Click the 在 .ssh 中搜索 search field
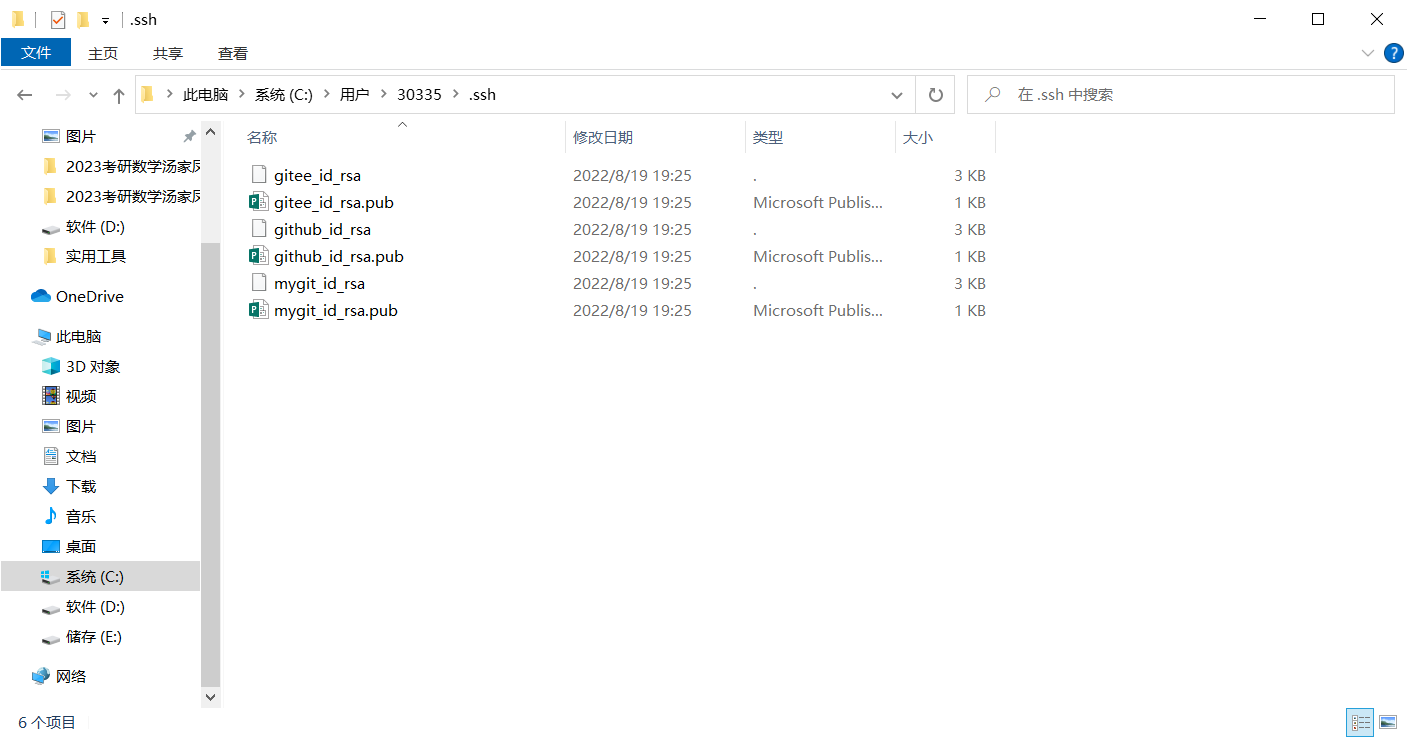The height and width of the screenshot is (738, 1408). 1180,95
